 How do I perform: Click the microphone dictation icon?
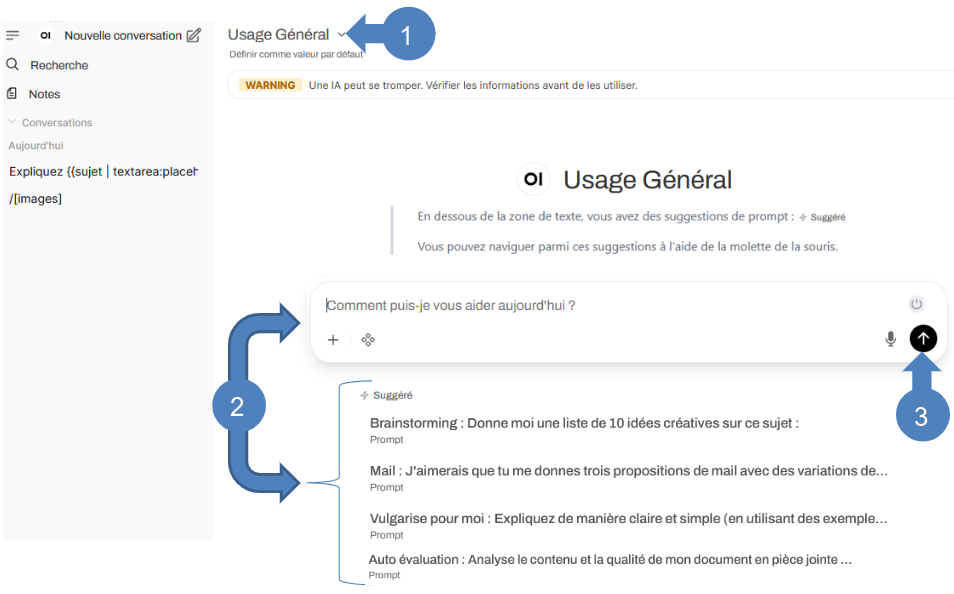(890, 339)
